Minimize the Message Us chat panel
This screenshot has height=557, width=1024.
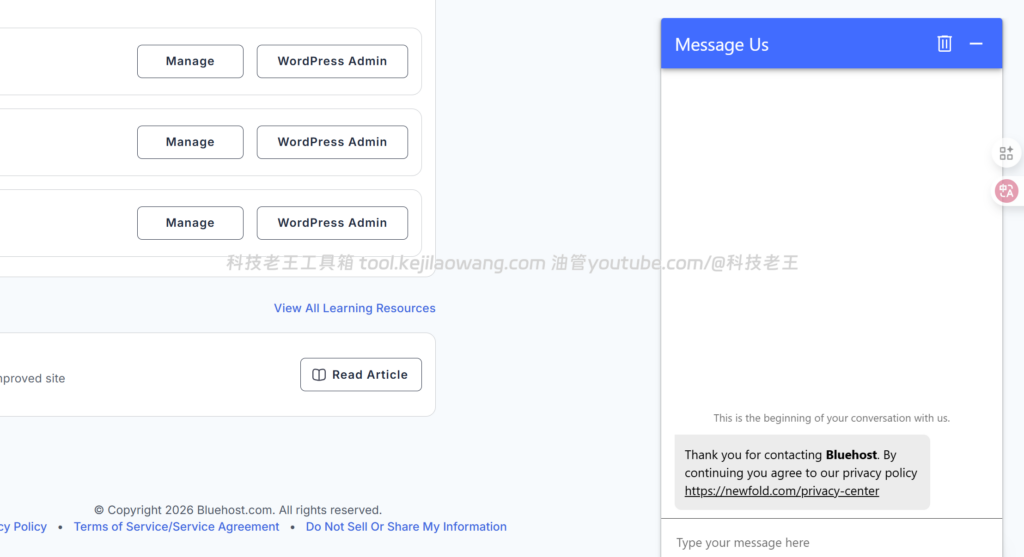[x=976, y=44]
